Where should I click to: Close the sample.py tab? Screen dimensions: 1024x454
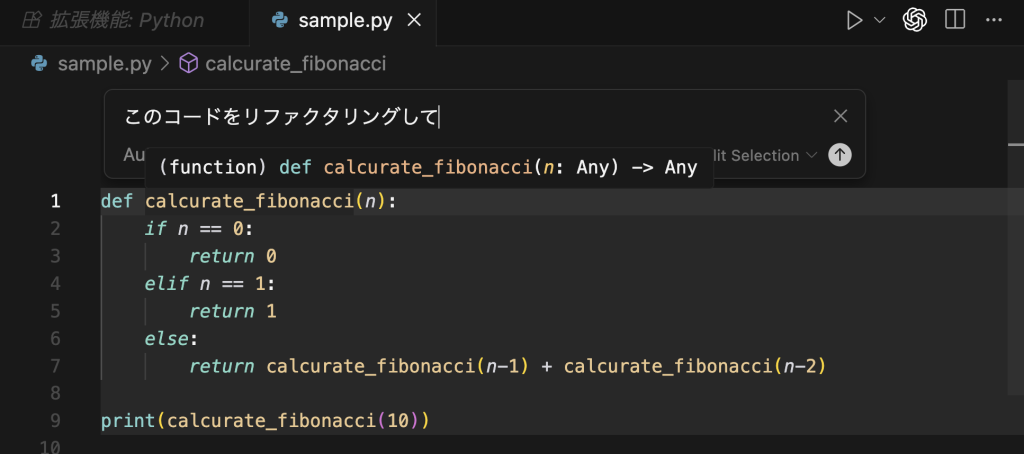click(415, 20)
